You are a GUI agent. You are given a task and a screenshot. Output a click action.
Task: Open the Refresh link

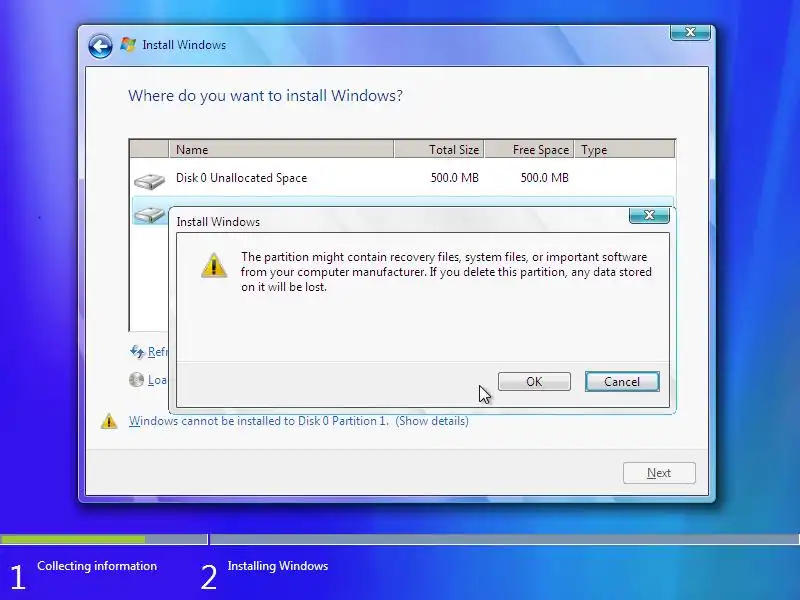pyautogui.click(x=158, y=352)
